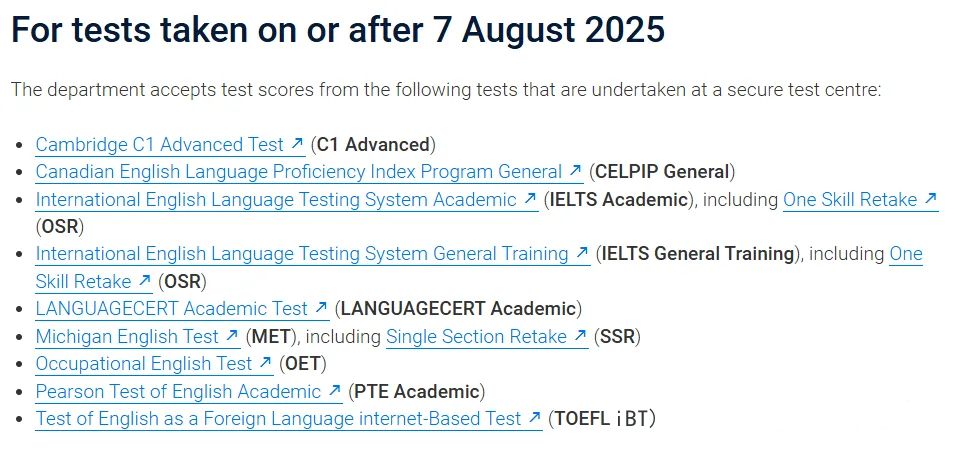Visit the Michigan English Test link

click(x=126, y=336)
